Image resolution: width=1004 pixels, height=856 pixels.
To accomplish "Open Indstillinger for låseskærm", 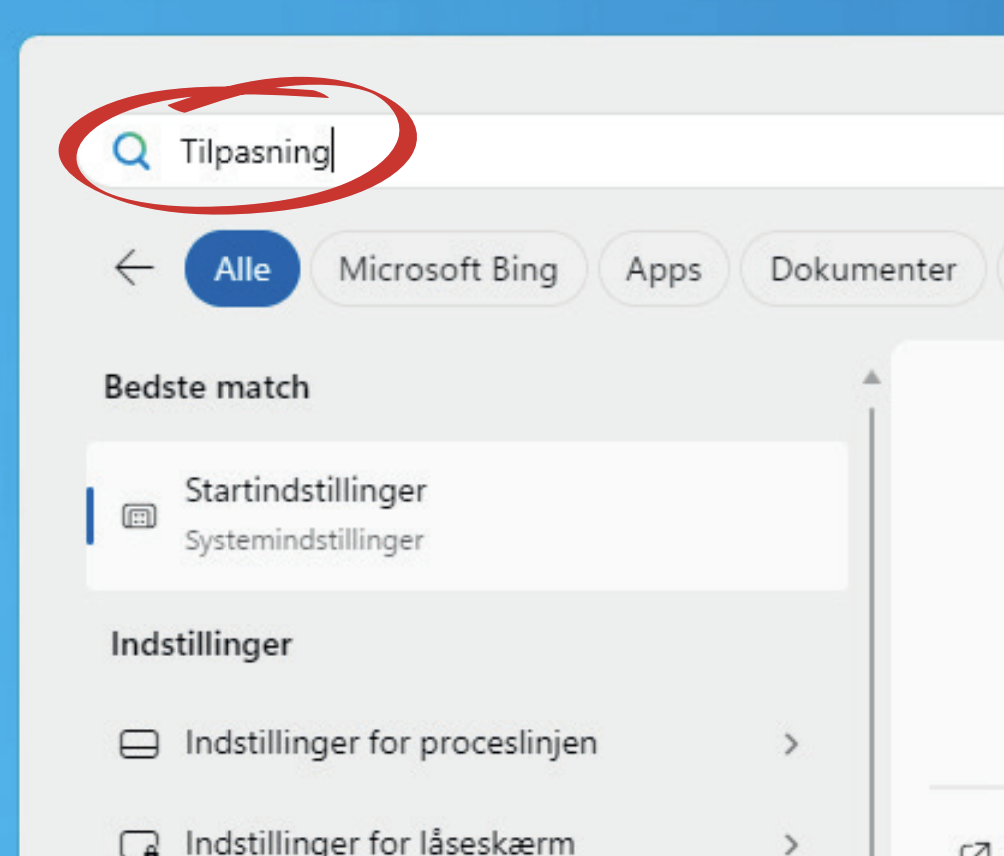I will click(x=380, y=840).
